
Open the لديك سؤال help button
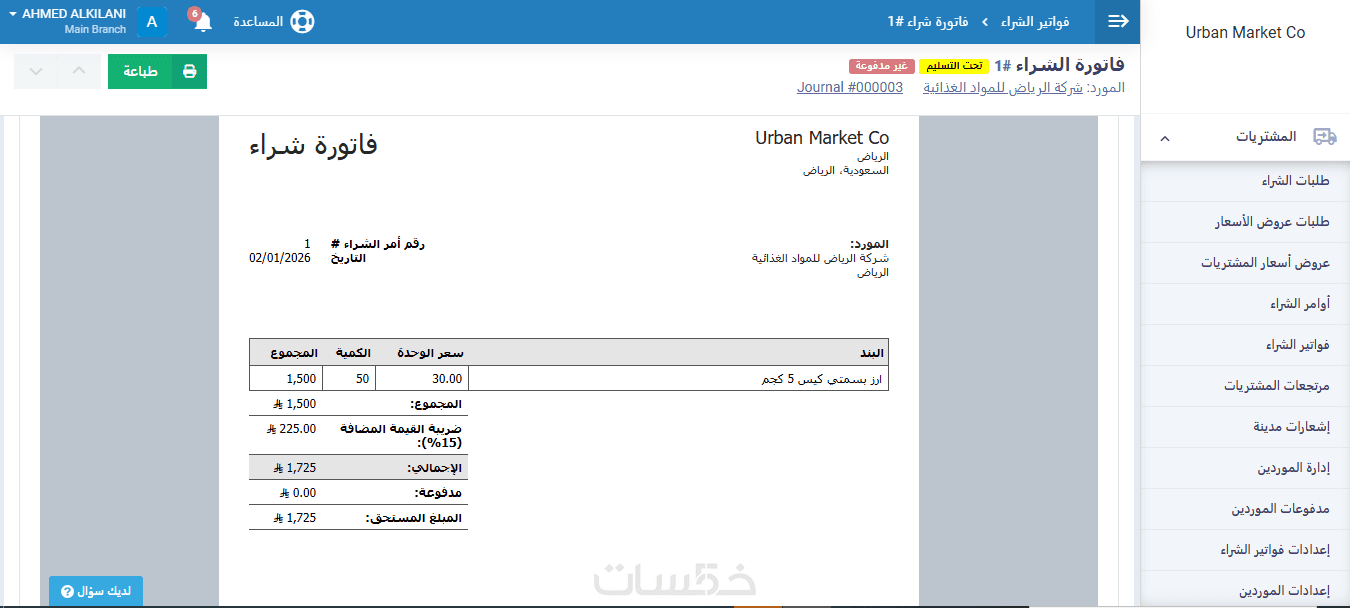point(96,591)
